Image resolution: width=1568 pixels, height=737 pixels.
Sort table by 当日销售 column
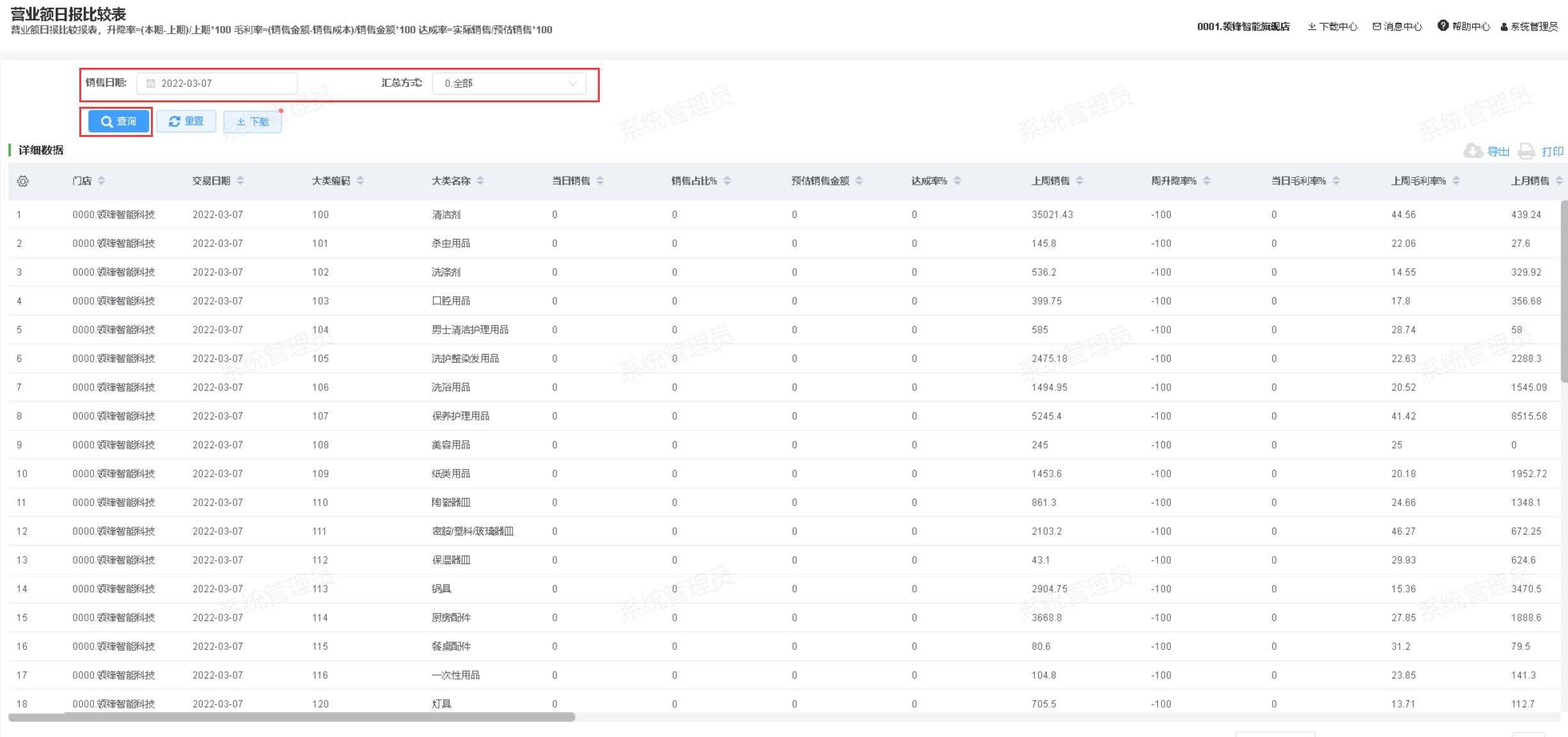[600, 181]
